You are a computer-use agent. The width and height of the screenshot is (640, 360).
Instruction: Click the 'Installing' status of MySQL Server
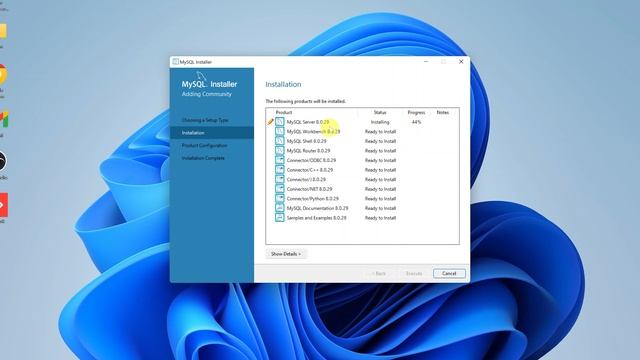[380, 122]
